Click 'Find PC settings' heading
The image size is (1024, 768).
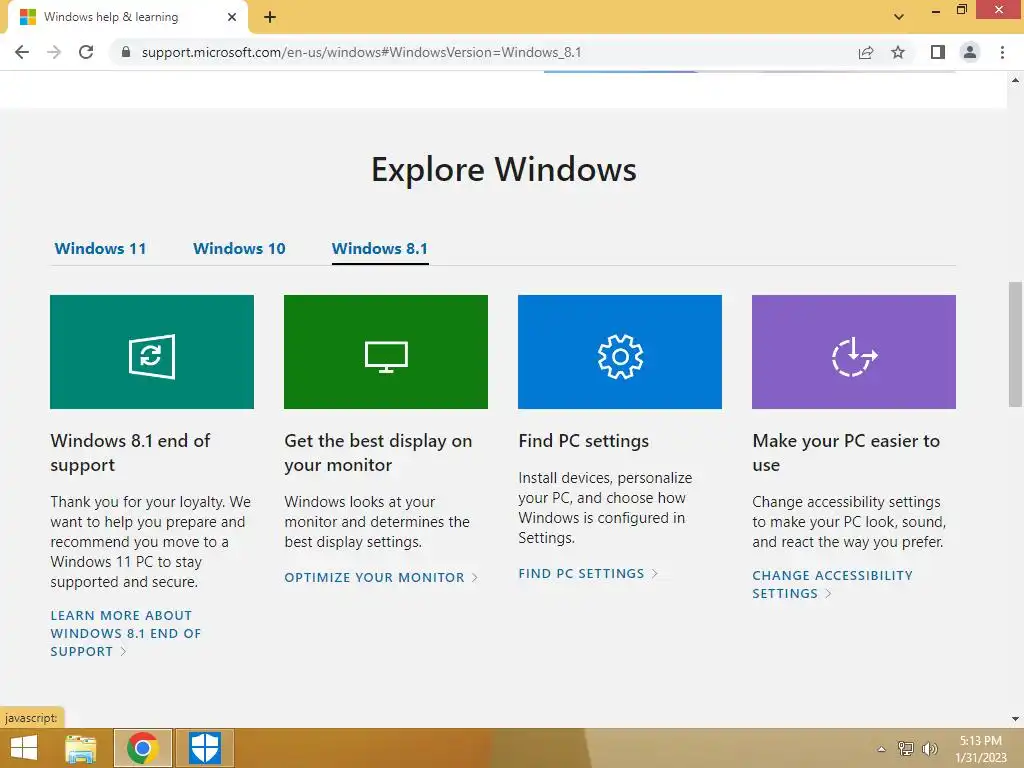583,441
